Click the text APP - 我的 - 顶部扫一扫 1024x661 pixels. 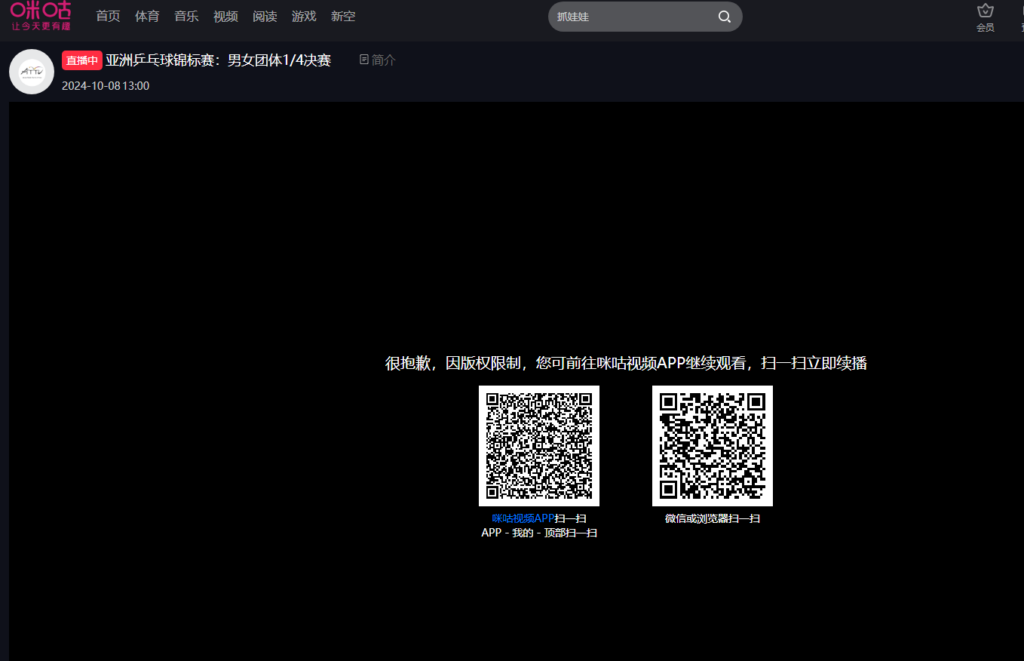click(539, 532)
